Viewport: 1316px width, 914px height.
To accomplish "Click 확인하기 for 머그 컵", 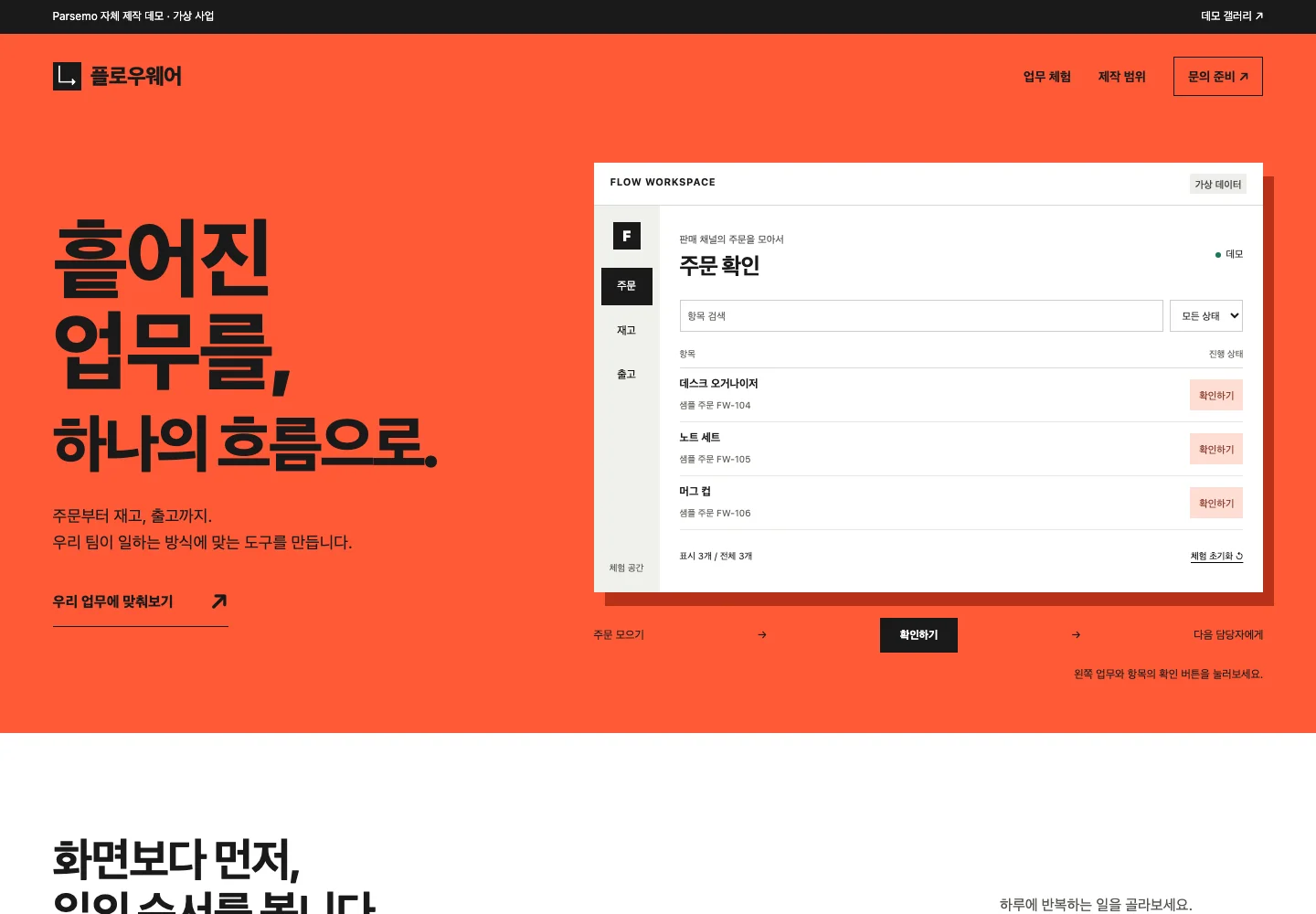I will (1216, 503).
